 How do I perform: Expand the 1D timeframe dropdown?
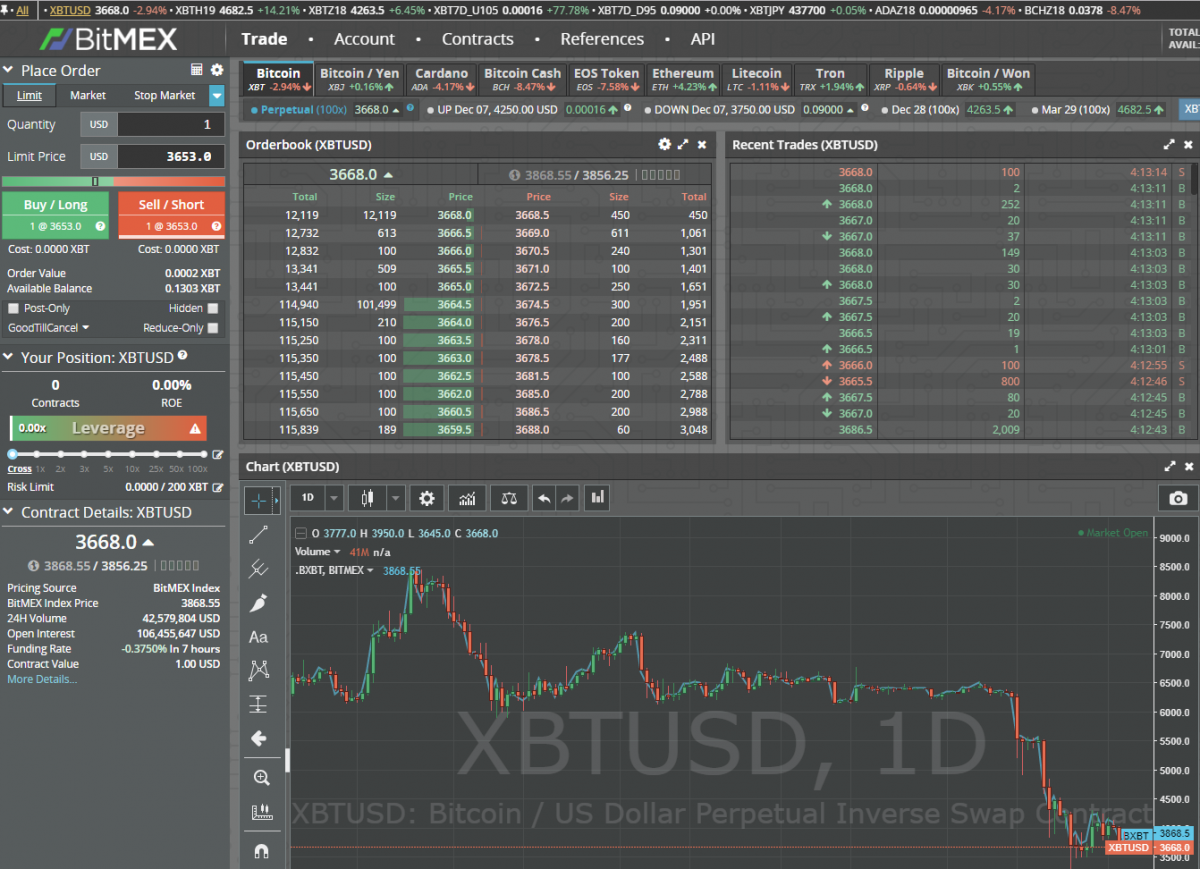point(334,498)
